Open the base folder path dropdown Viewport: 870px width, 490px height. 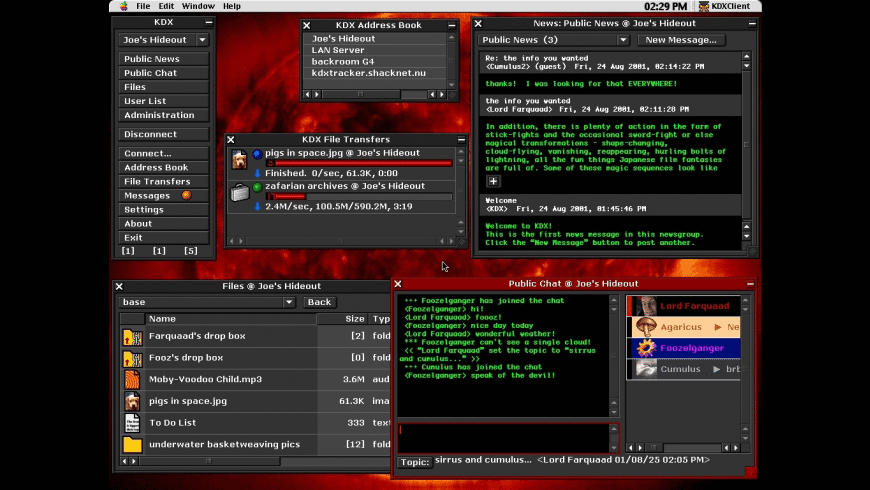[207, 302]
